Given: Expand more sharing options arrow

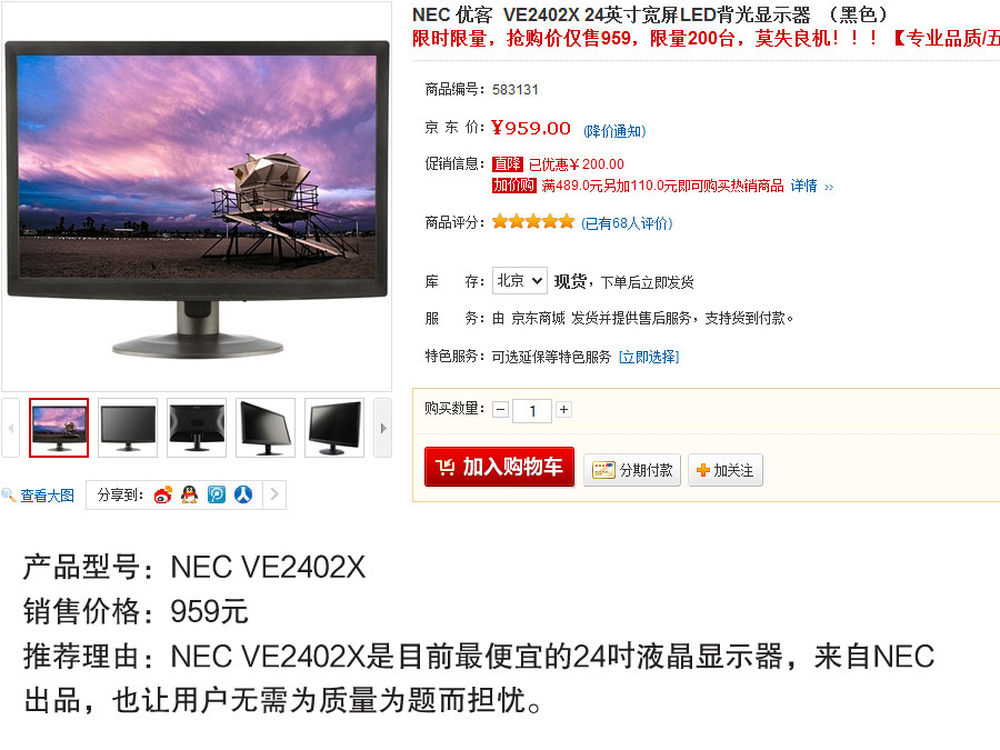Looking at the screenshot, I should pos(274,494).
